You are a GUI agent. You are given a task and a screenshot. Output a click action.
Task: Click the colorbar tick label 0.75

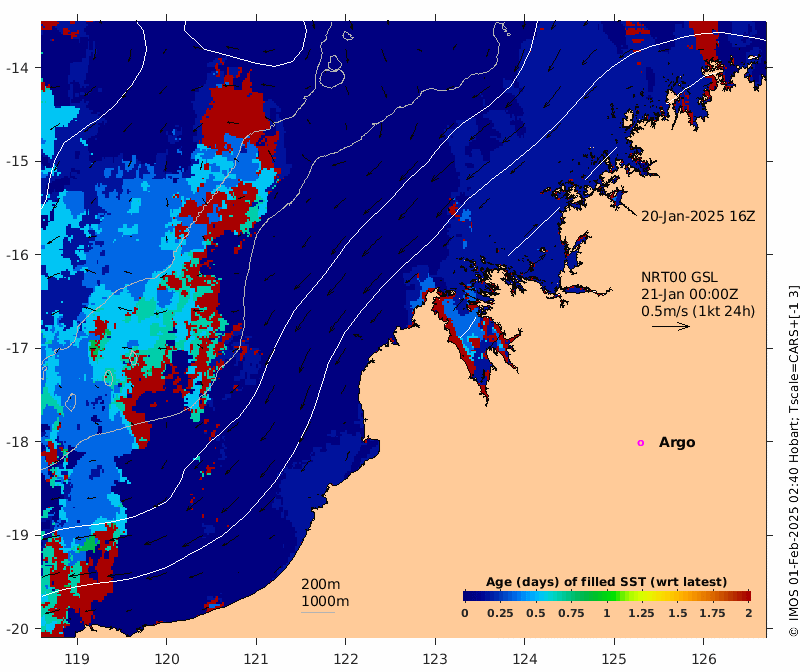point(571,613)
